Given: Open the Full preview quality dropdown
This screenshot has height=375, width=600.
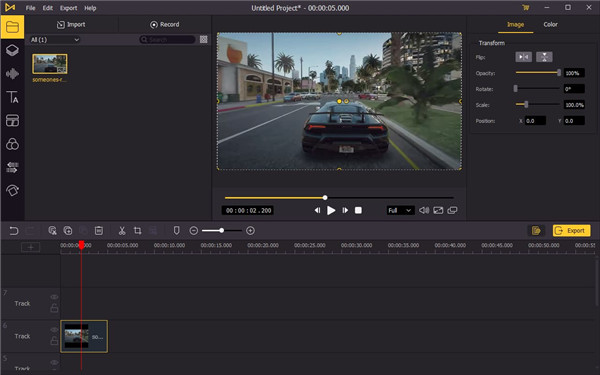Looking at the screenshot, I should [400, 210].
